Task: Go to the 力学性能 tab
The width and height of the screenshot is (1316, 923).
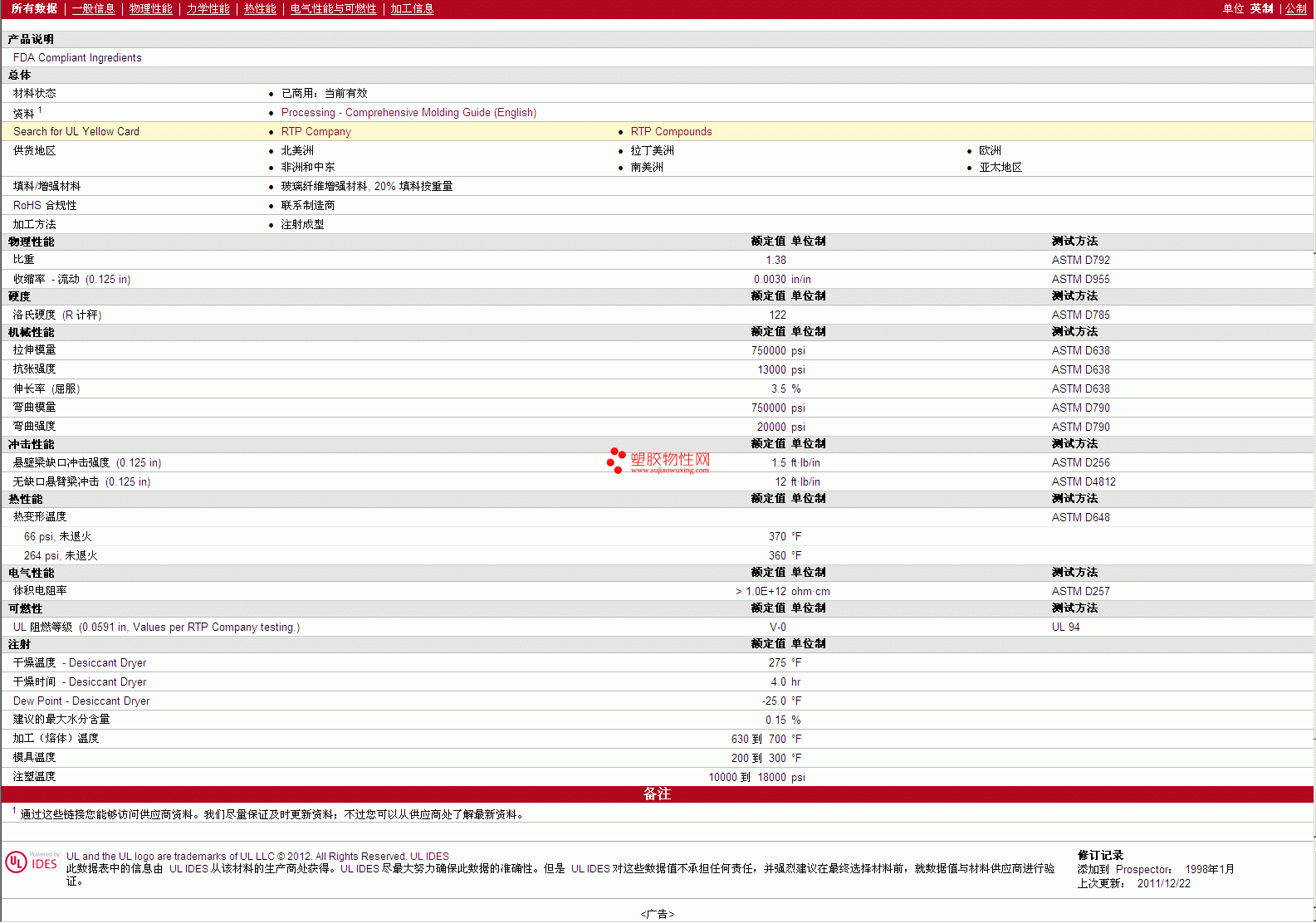Action: [208, 8]
